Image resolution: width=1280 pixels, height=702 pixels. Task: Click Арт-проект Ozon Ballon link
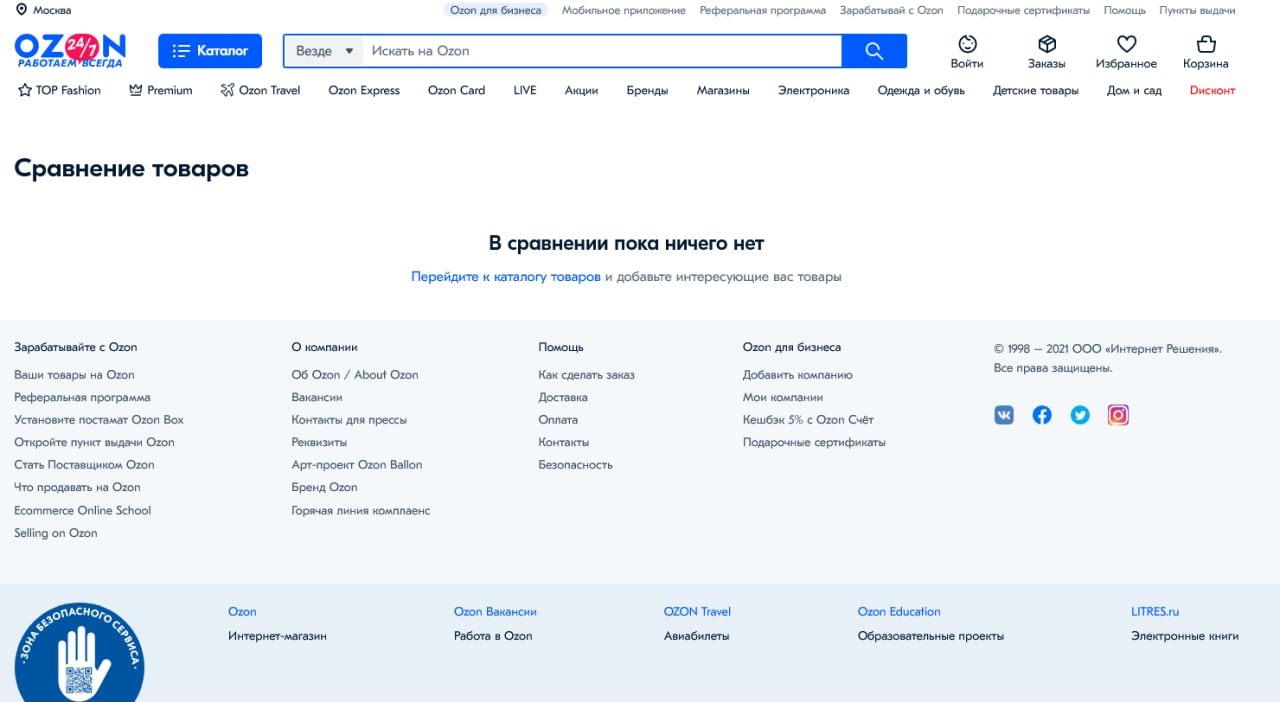click(x=357, y=465)
